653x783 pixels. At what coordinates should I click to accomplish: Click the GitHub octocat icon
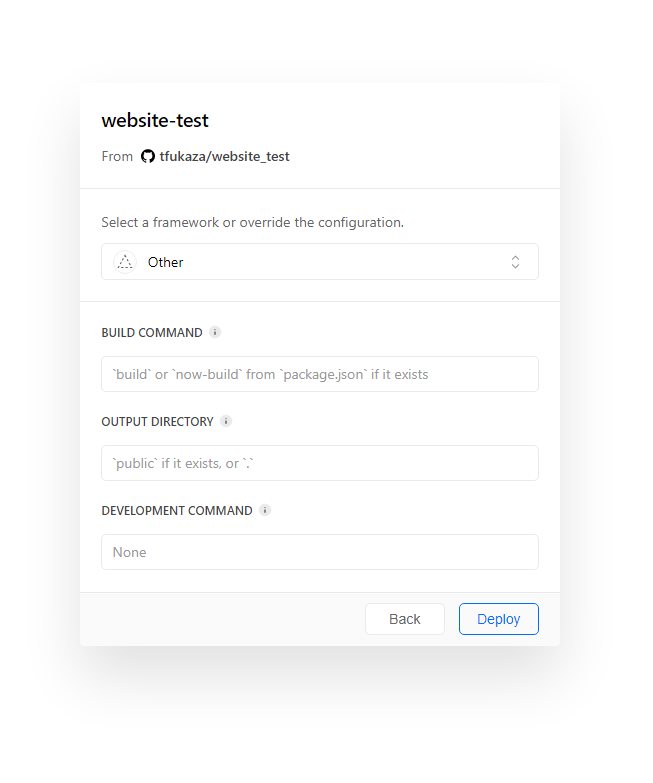click(x=148, y=156)
